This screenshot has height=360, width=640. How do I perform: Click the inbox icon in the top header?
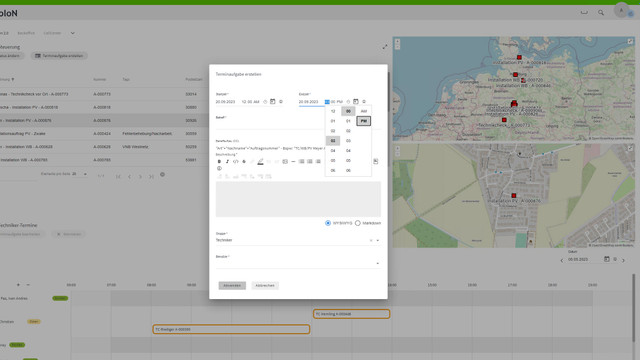pos(584,13)
